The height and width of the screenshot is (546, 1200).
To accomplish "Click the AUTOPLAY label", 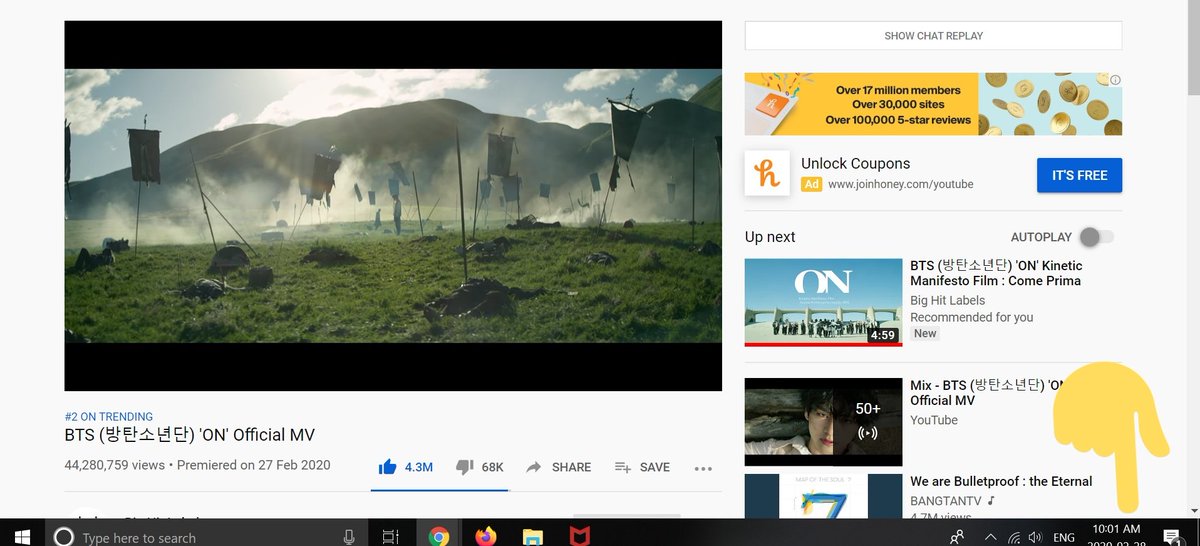I will [x=1041, y=237].
